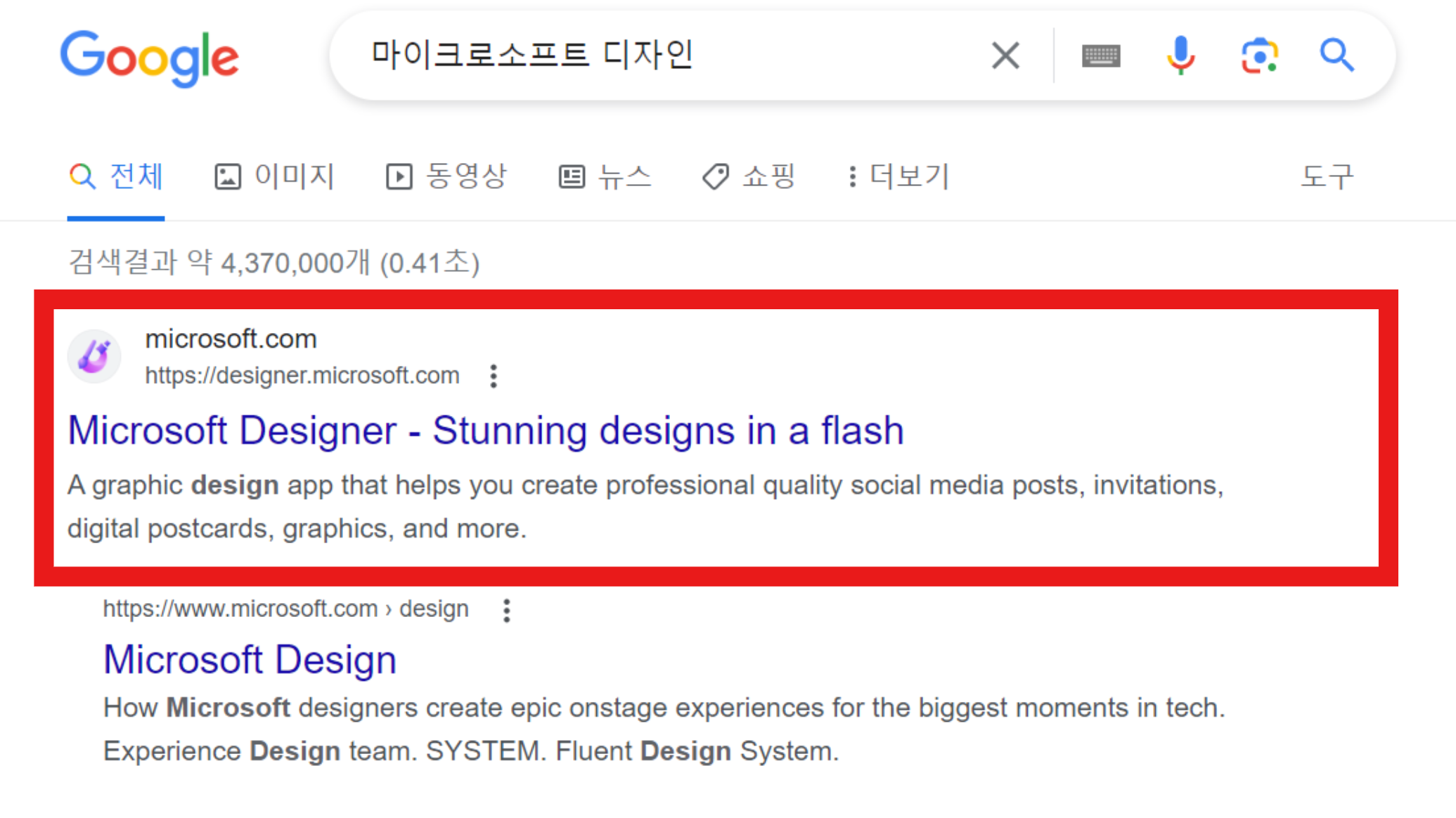Open the 쇼핑 shopping tab
The width and height of the screenshot is (1456, 818).
(749, 176)
